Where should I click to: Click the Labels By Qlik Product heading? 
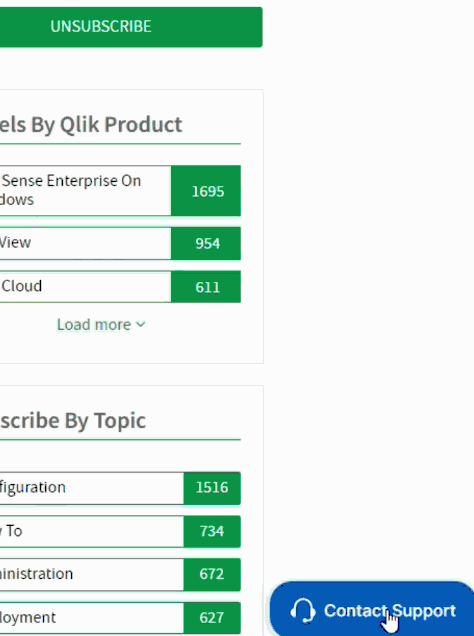(x=91, y=124)
